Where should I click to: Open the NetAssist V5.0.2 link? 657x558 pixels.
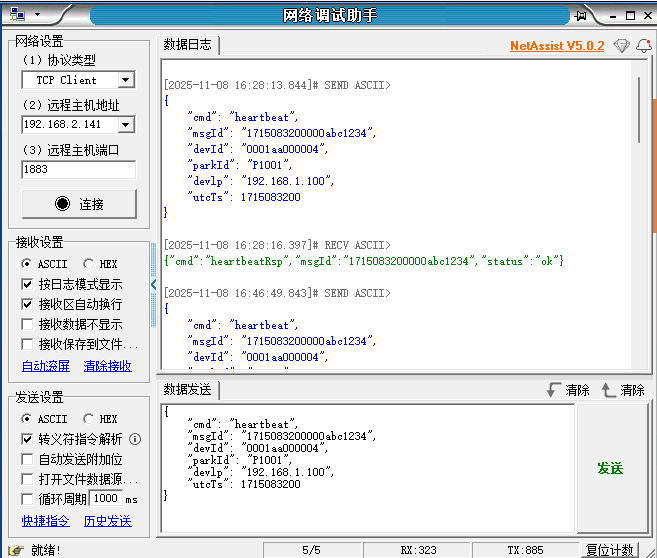point(557,46)
